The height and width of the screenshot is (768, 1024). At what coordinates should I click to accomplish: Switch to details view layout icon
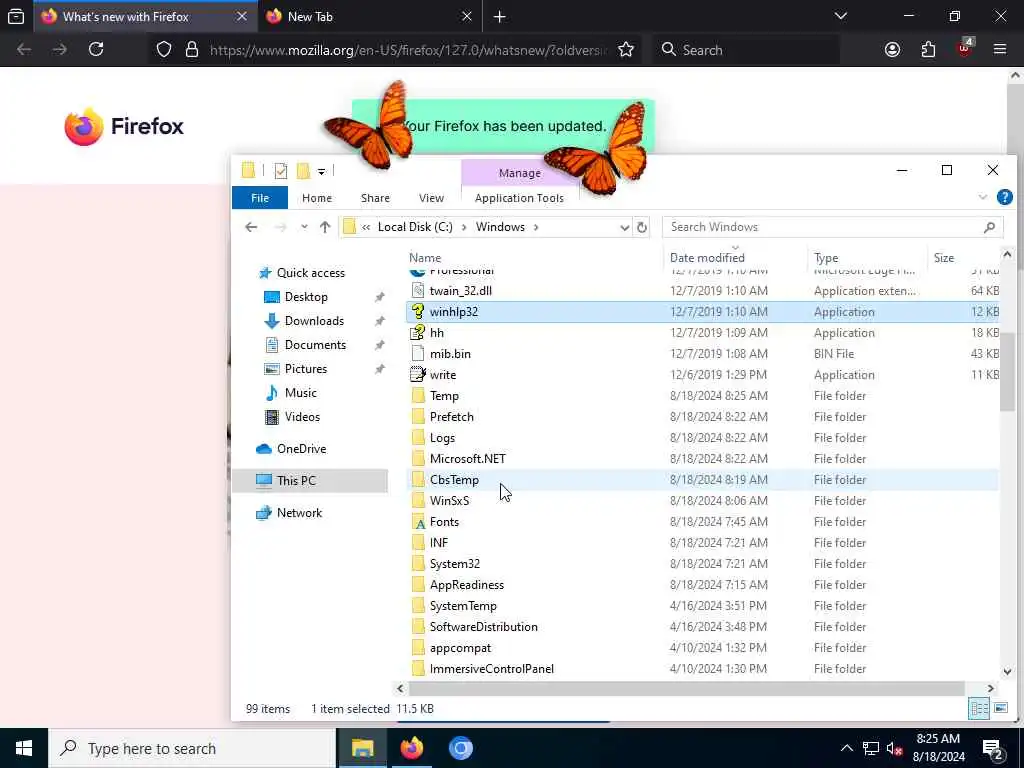[979, 709]
